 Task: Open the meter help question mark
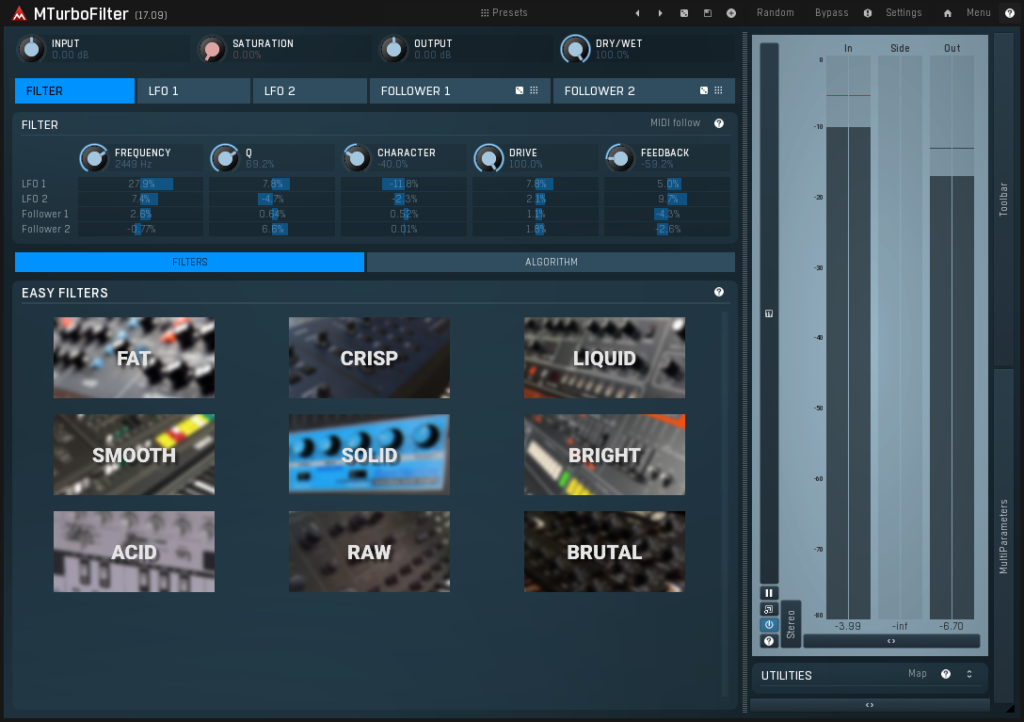pos(769,641)
